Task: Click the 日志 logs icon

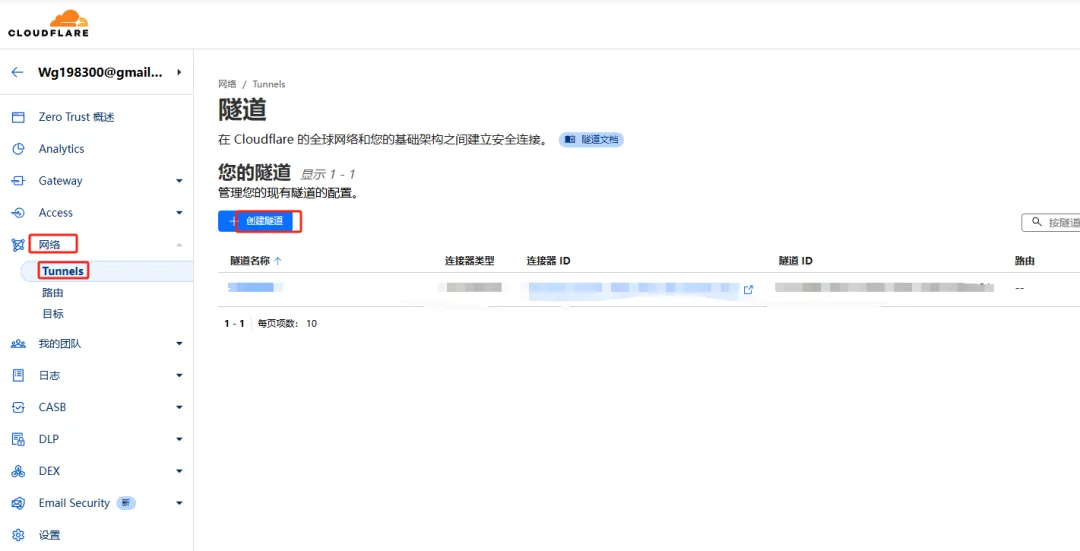Action: click(19, 375)
